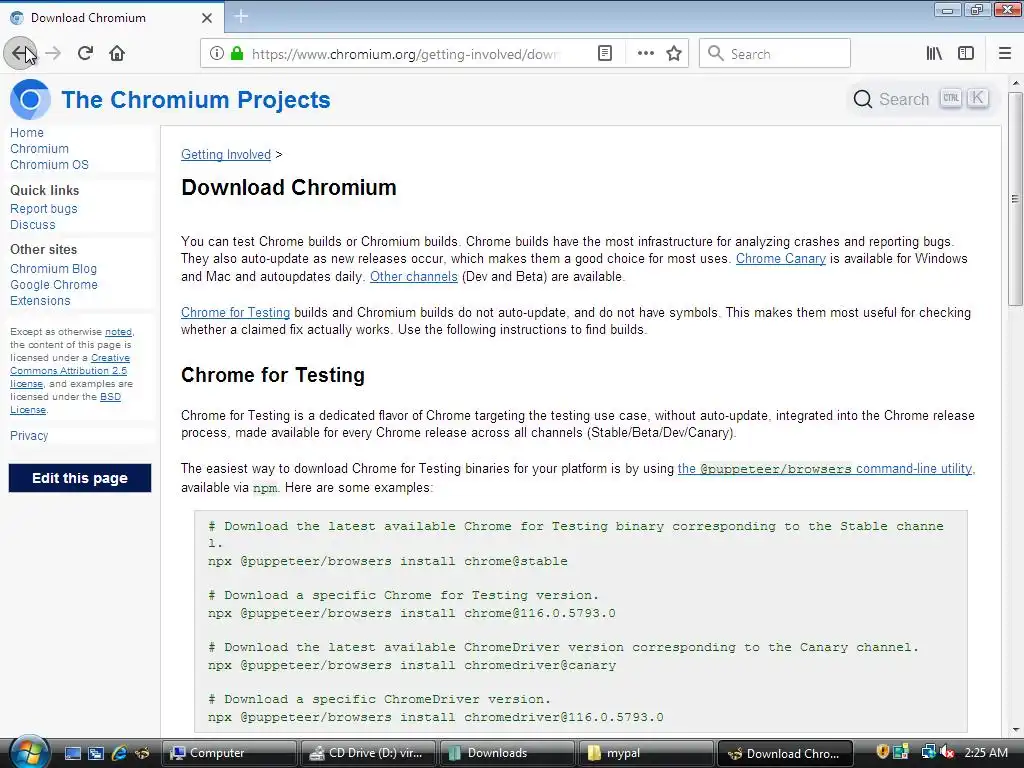Open page actions three-dot menu

click(x=645, y=54)
